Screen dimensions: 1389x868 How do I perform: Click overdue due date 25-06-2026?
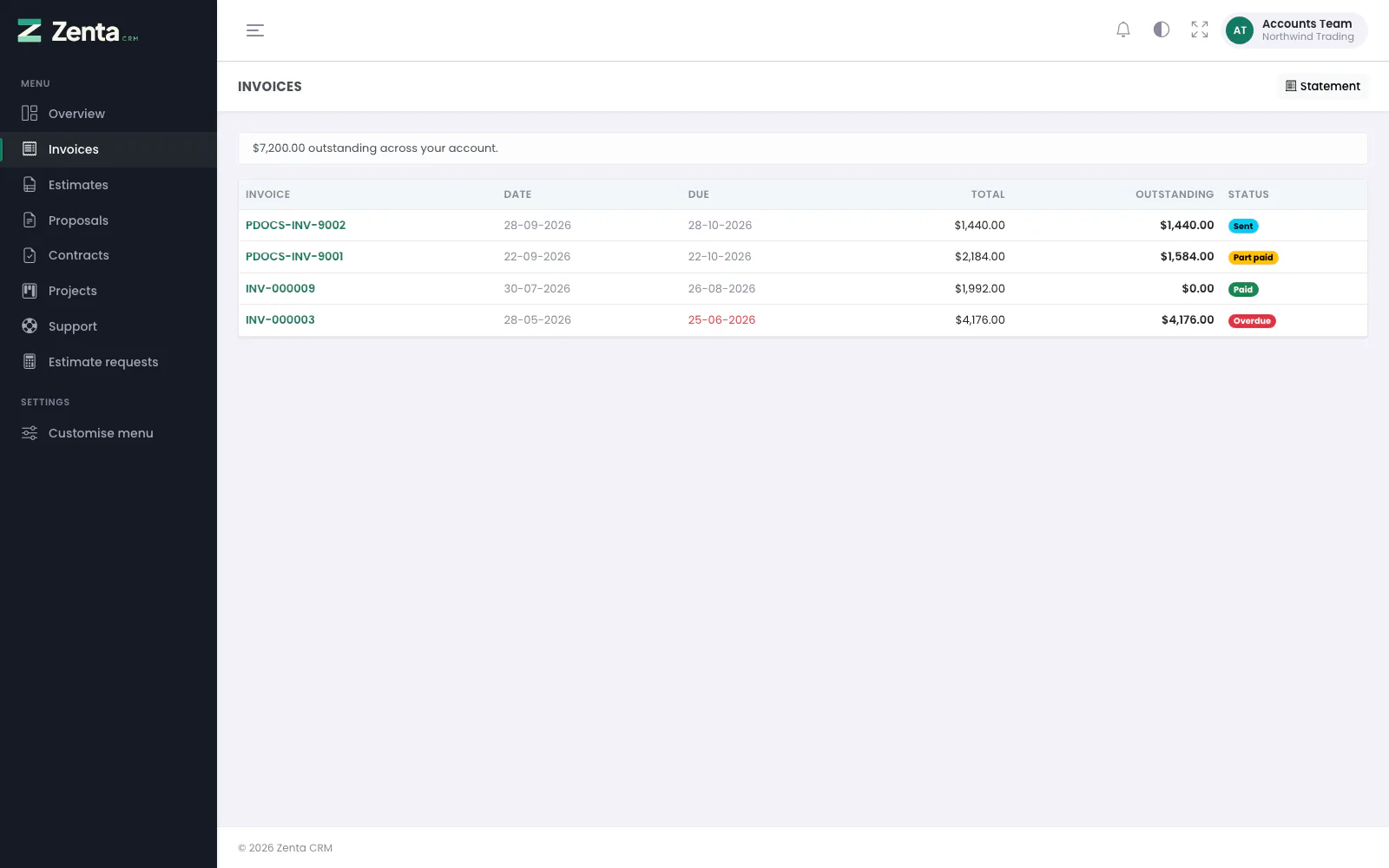pos(721,319)
